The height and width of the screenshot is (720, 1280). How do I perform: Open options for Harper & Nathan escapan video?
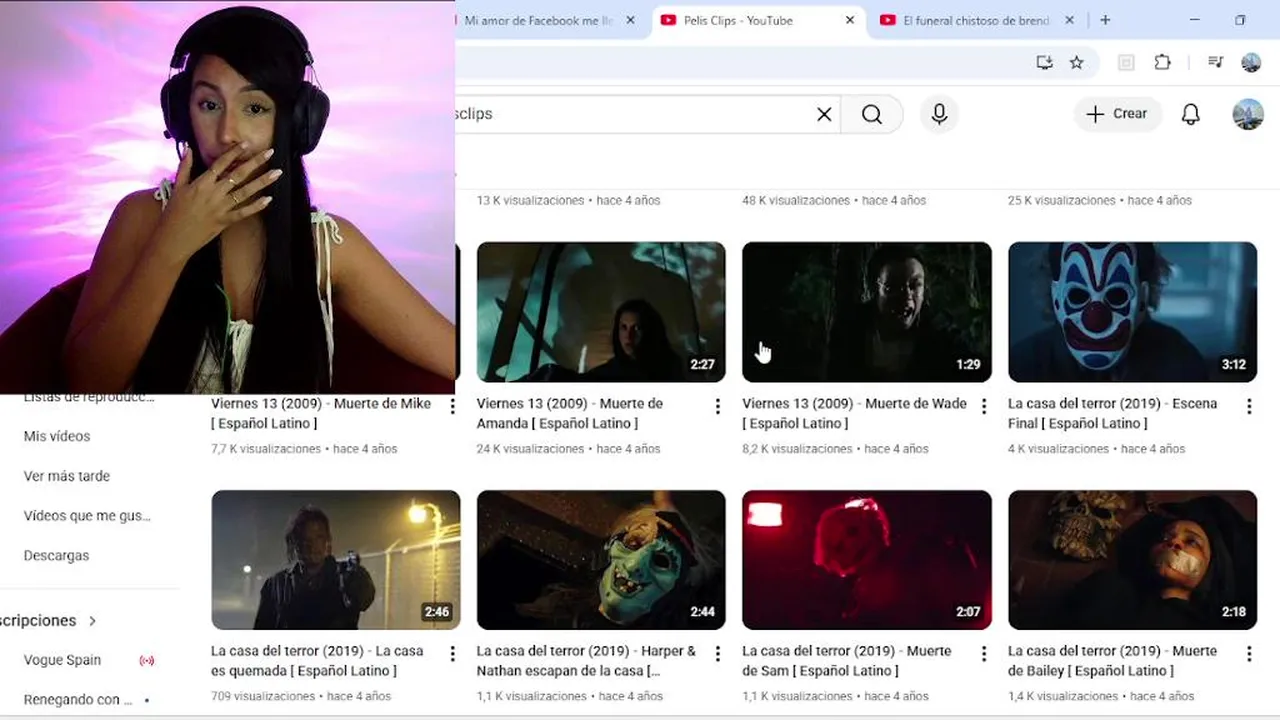pos(717,654)
